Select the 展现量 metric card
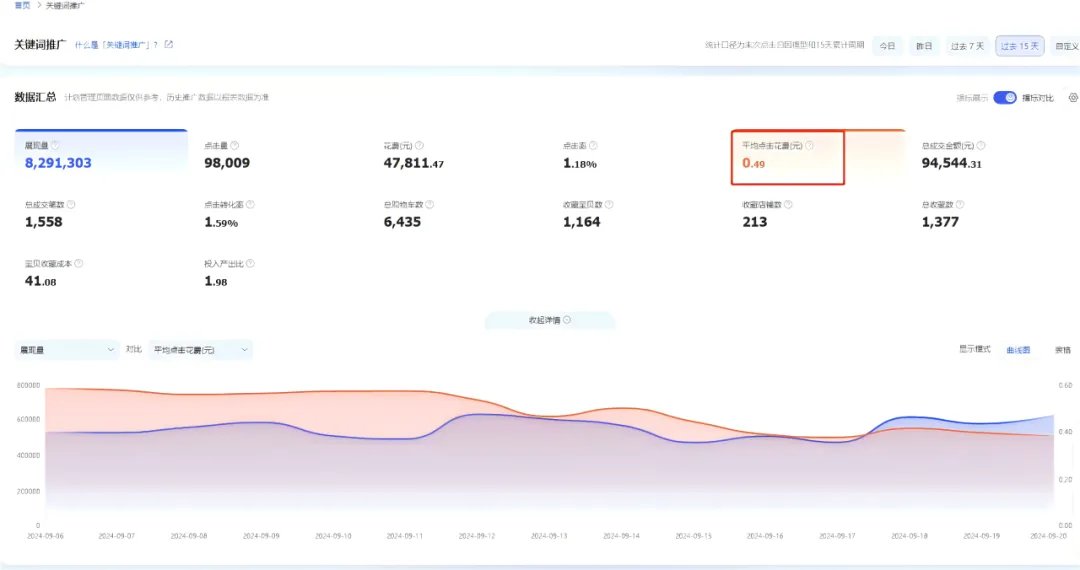 [x=101, y=151]
